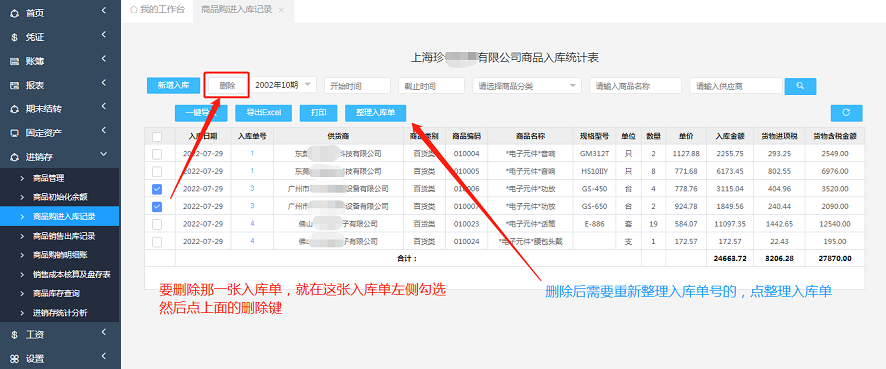Expand the 账簿 menu chevron
Screen dimensions: 886x369
104,59
